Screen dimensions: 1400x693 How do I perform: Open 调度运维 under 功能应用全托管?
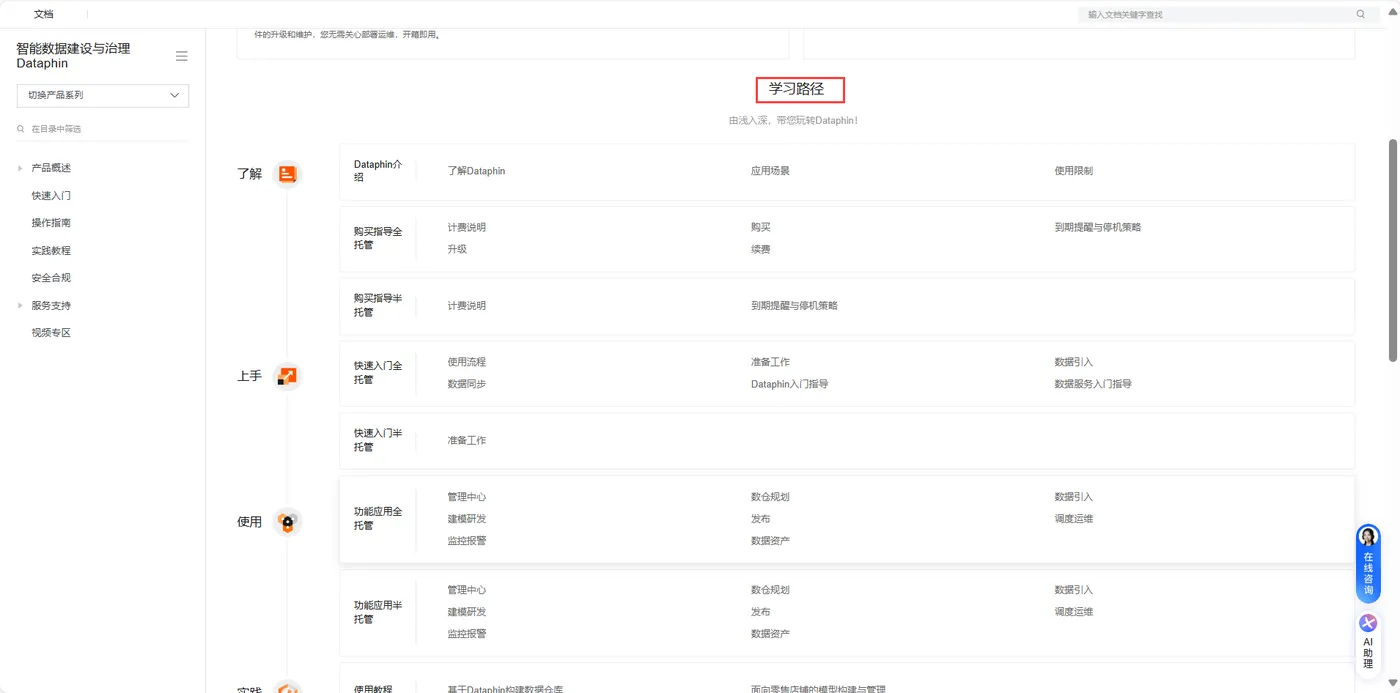(1074, 519)
